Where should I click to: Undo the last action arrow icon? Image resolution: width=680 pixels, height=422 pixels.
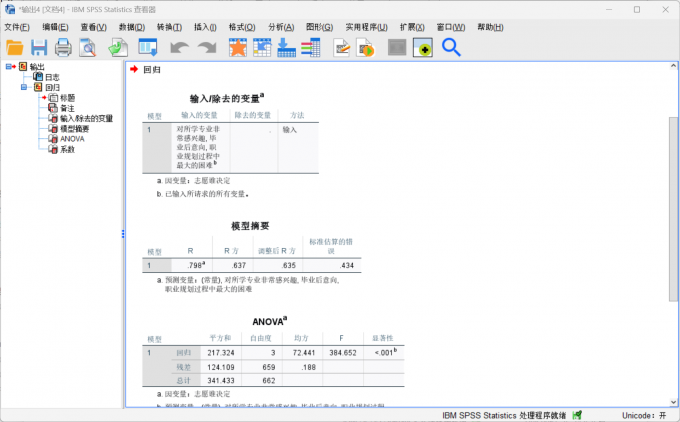pyautogui.click(x=179, y=48)
